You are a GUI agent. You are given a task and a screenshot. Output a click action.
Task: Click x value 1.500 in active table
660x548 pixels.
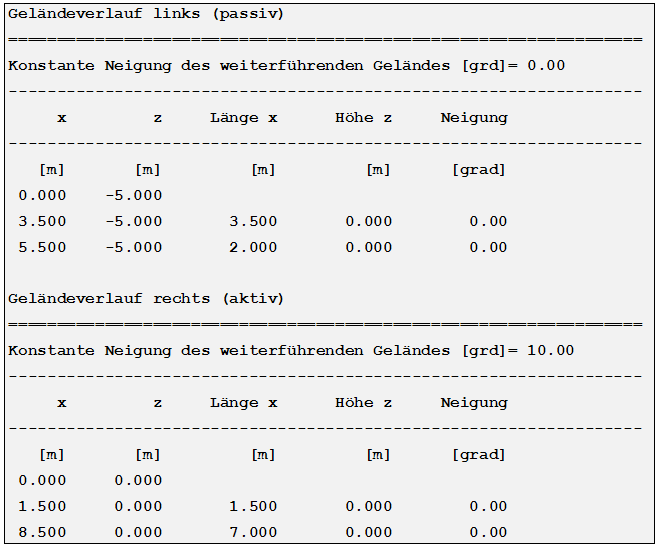(x=42, y=506)
